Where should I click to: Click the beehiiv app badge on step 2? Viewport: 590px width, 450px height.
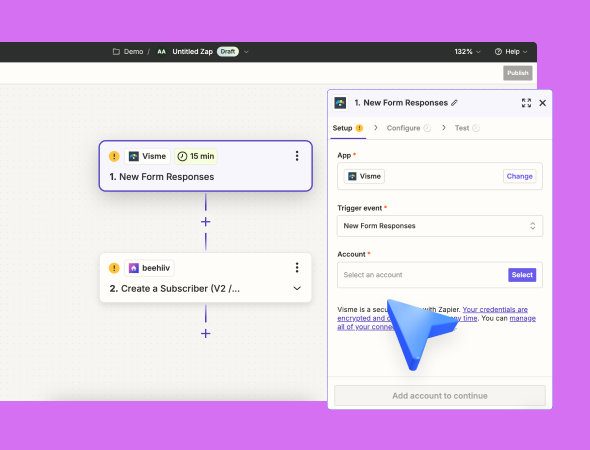(x=149, y=268)
